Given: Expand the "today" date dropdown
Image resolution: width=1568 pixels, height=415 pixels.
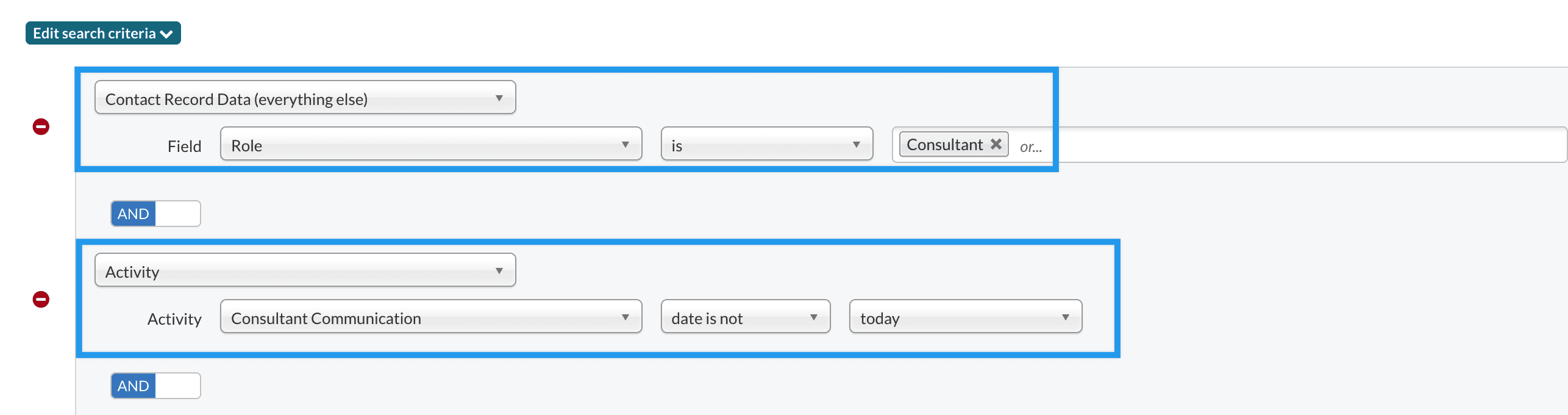Looking at the screenshot, I should (x=965, y=317).
